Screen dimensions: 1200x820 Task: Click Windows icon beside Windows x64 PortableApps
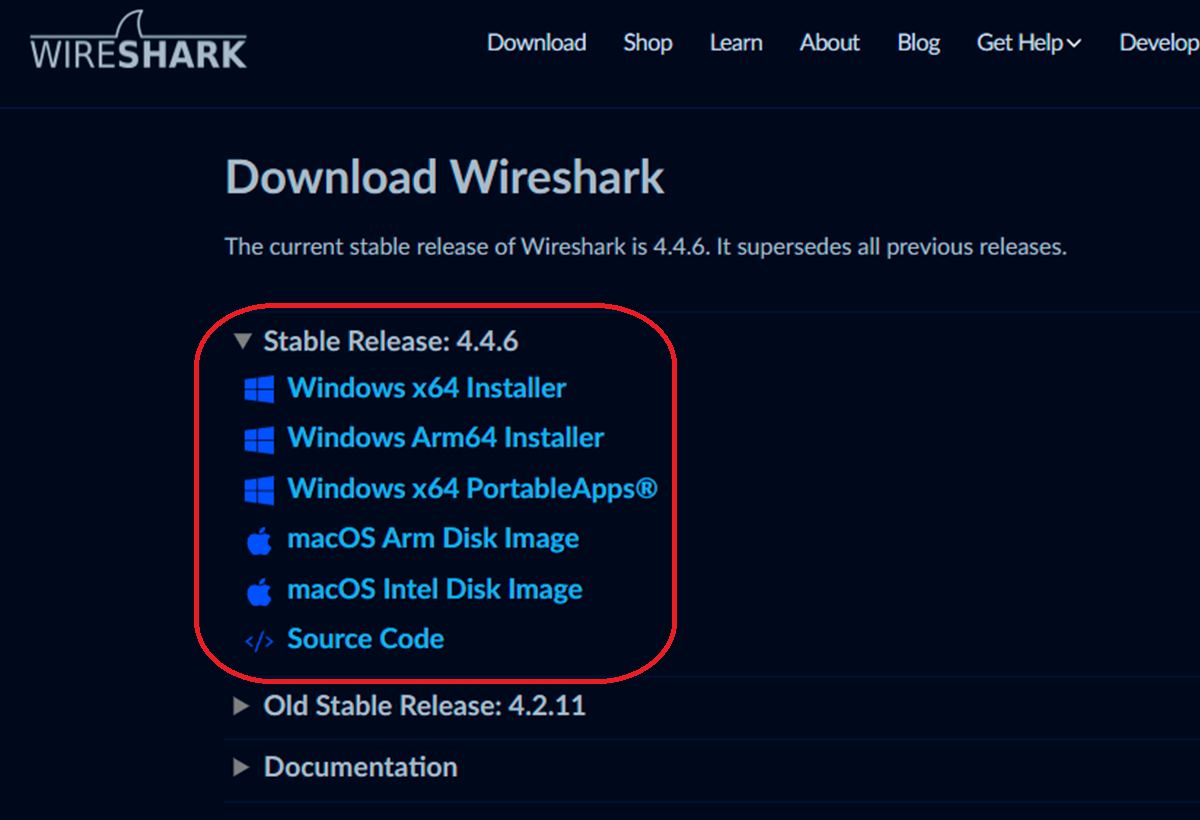click(259, 490)
